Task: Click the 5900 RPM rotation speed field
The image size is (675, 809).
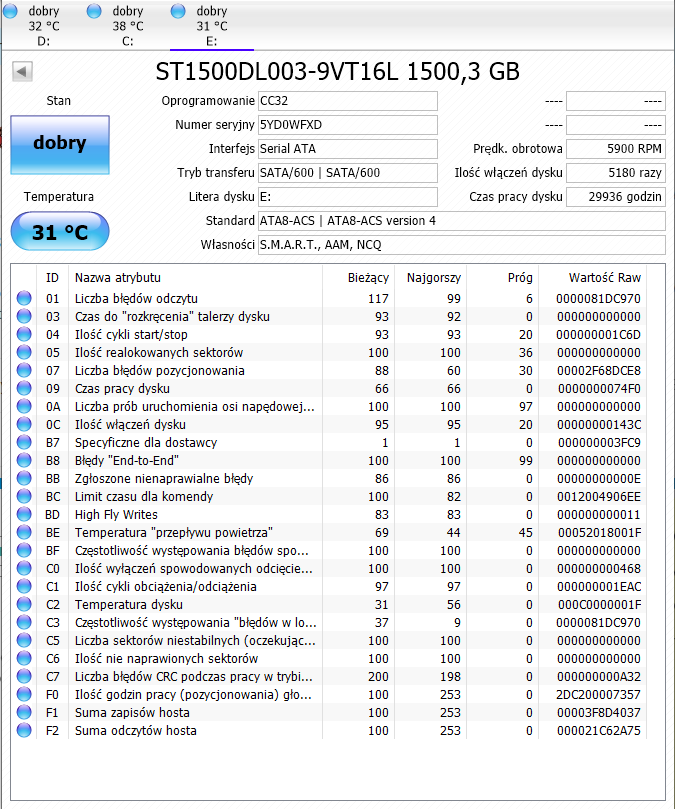Action: click(616, 149)
